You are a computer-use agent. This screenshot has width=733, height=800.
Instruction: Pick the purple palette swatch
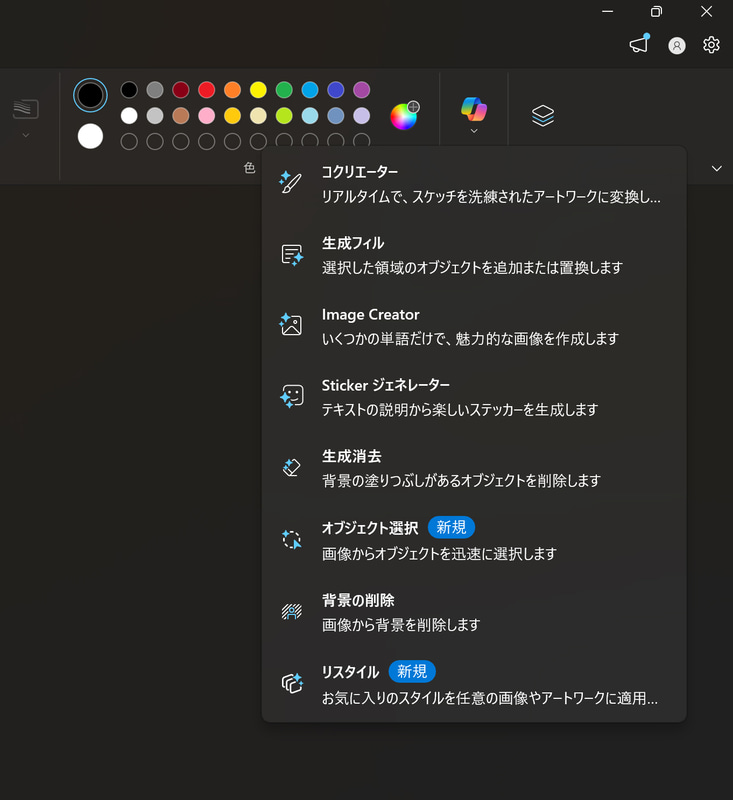[362, 90]
